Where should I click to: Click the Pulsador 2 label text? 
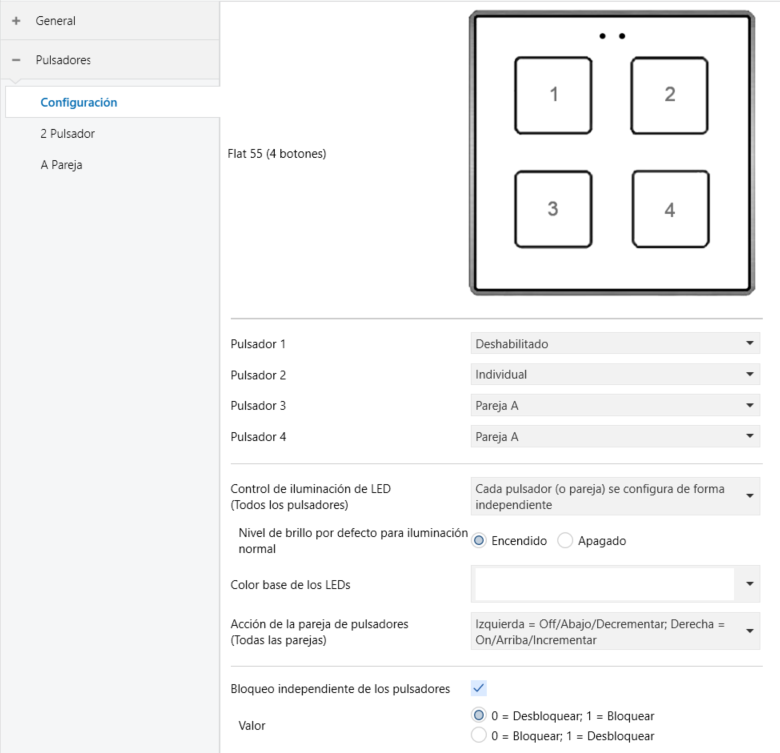(x=258, y=375)
